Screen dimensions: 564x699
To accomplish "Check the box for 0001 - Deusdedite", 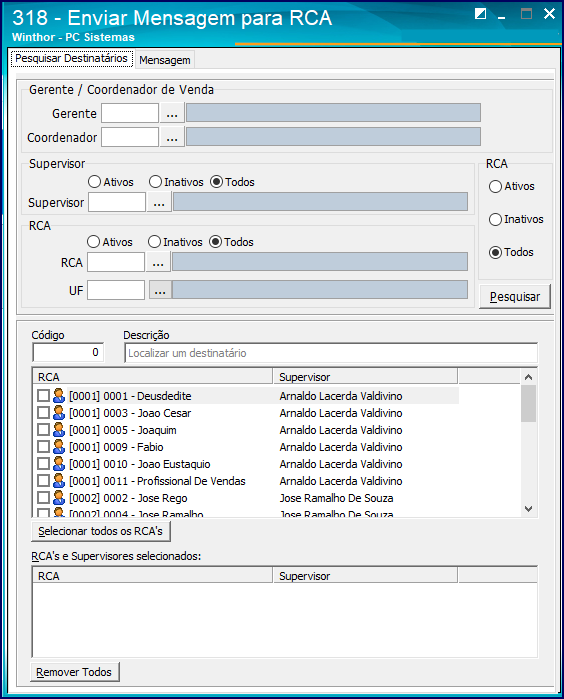I will [43, 395].
